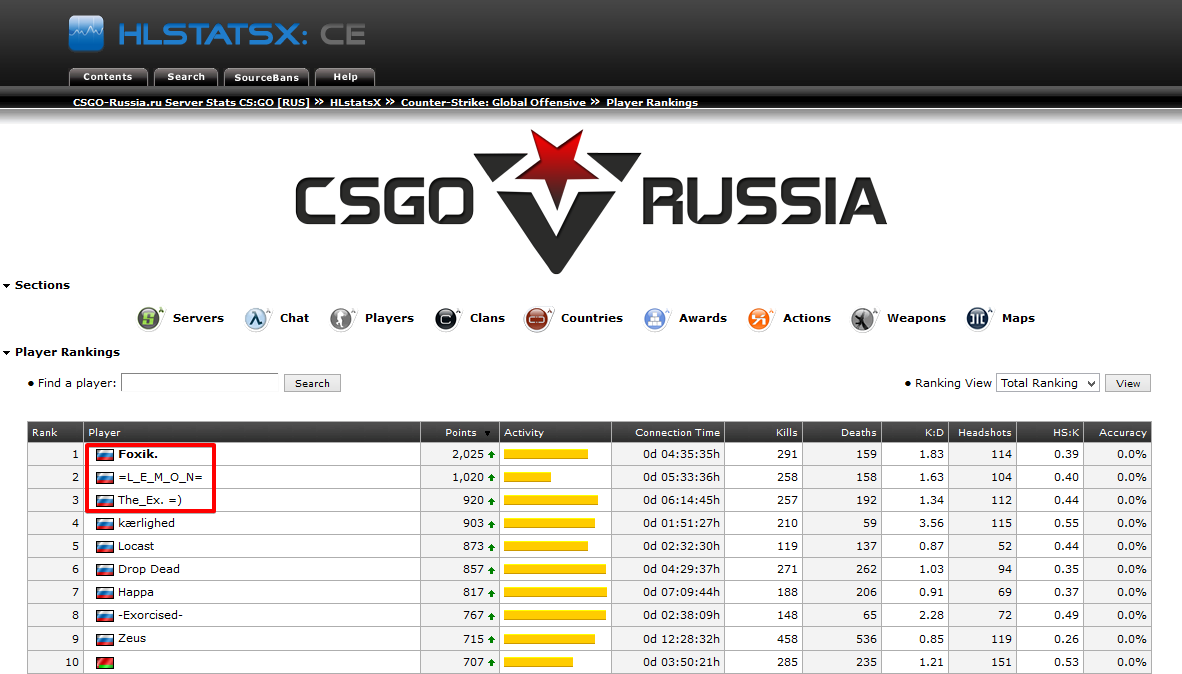Viewport: 1182px width, 674px height.
Task: Open the Maps section icon
Action: (x=978, y=318)
